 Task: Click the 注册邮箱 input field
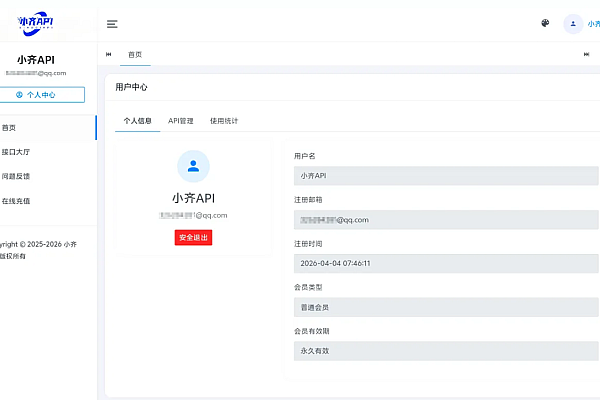click(446, 220)
